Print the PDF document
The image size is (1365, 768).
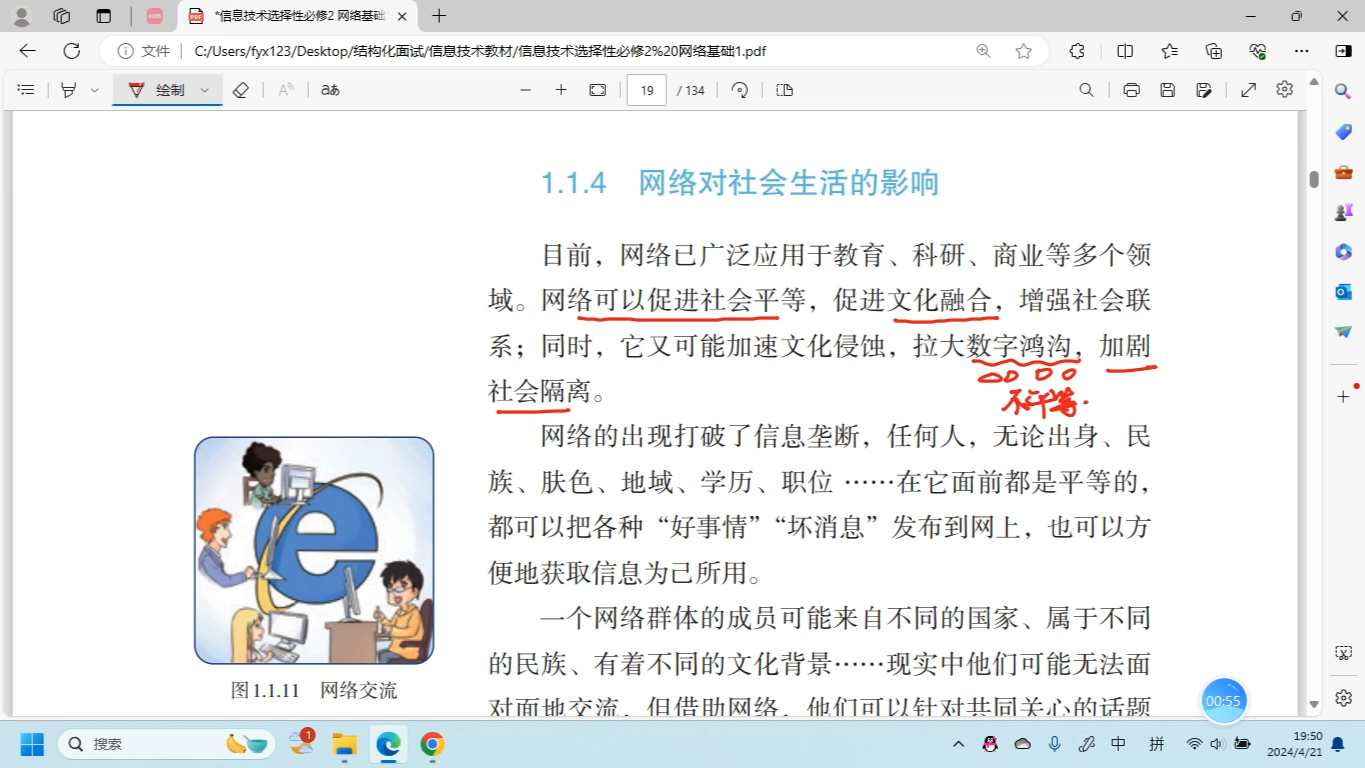[x=1131, y=89]
